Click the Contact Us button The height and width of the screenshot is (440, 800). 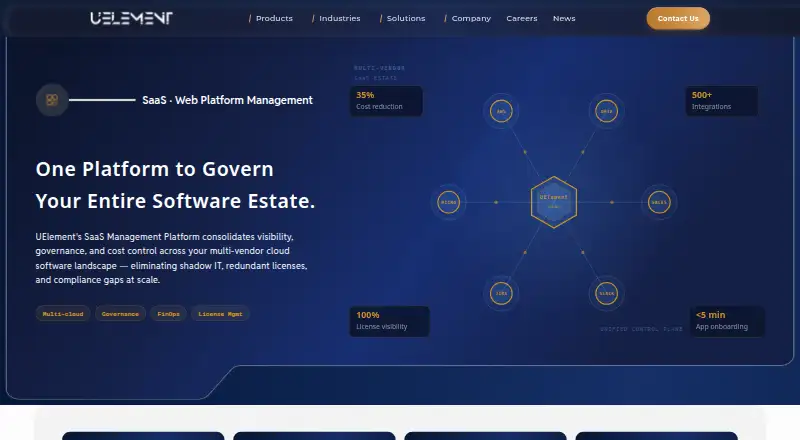pyautogui.click(x=678, y=18)
